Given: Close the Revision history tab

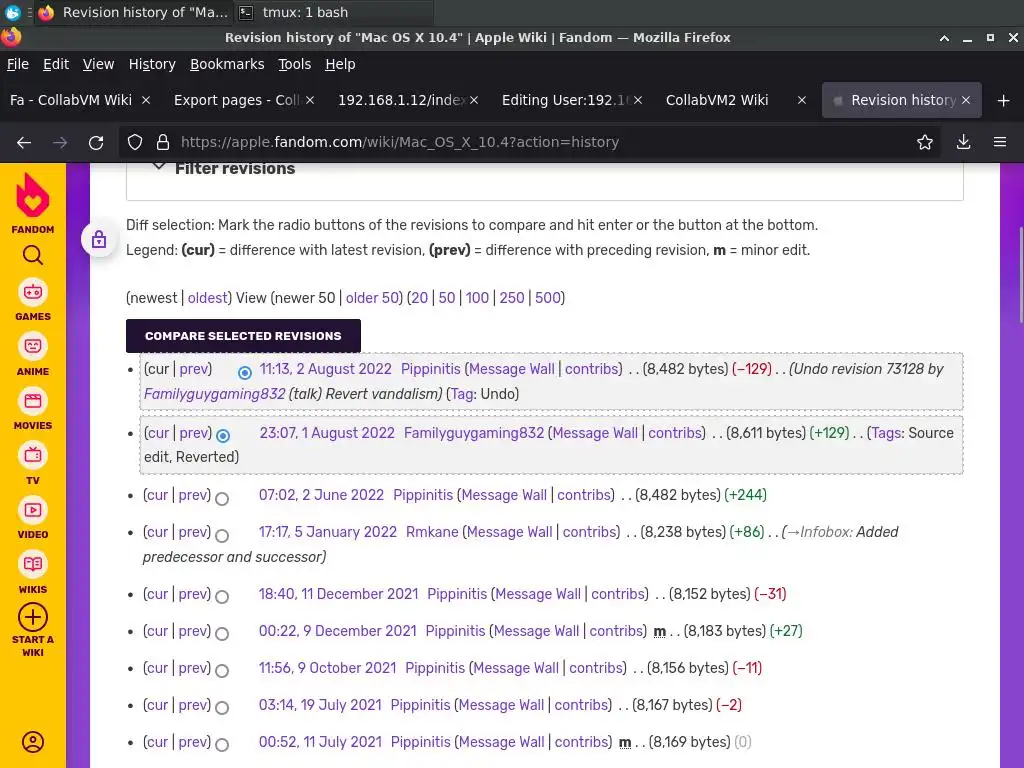Looking at the screenshot, I should [x=966, y=100].
